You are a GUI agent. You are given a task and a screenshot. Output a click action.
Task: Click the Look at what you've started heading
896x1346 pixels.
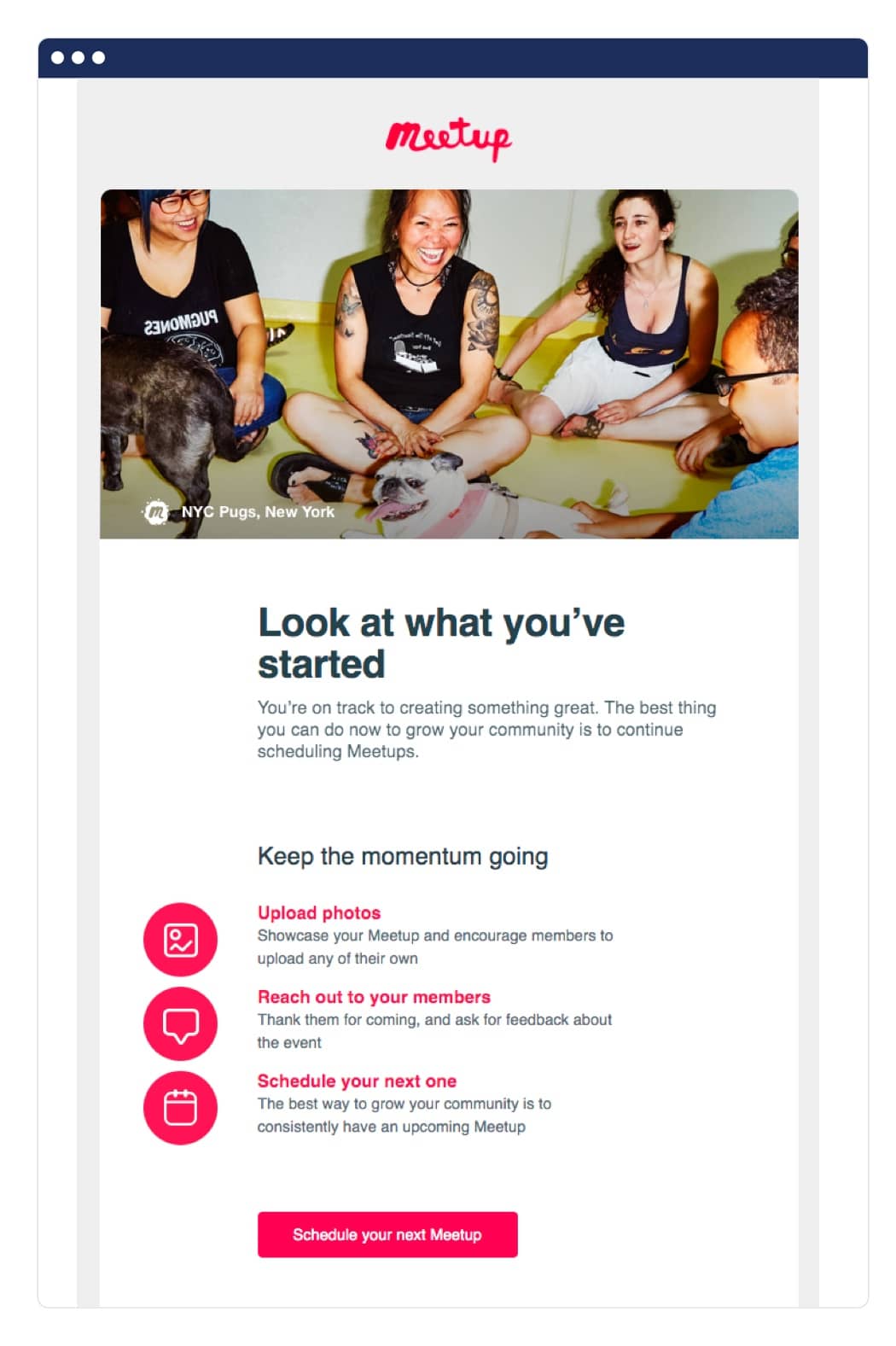[440, 643]
